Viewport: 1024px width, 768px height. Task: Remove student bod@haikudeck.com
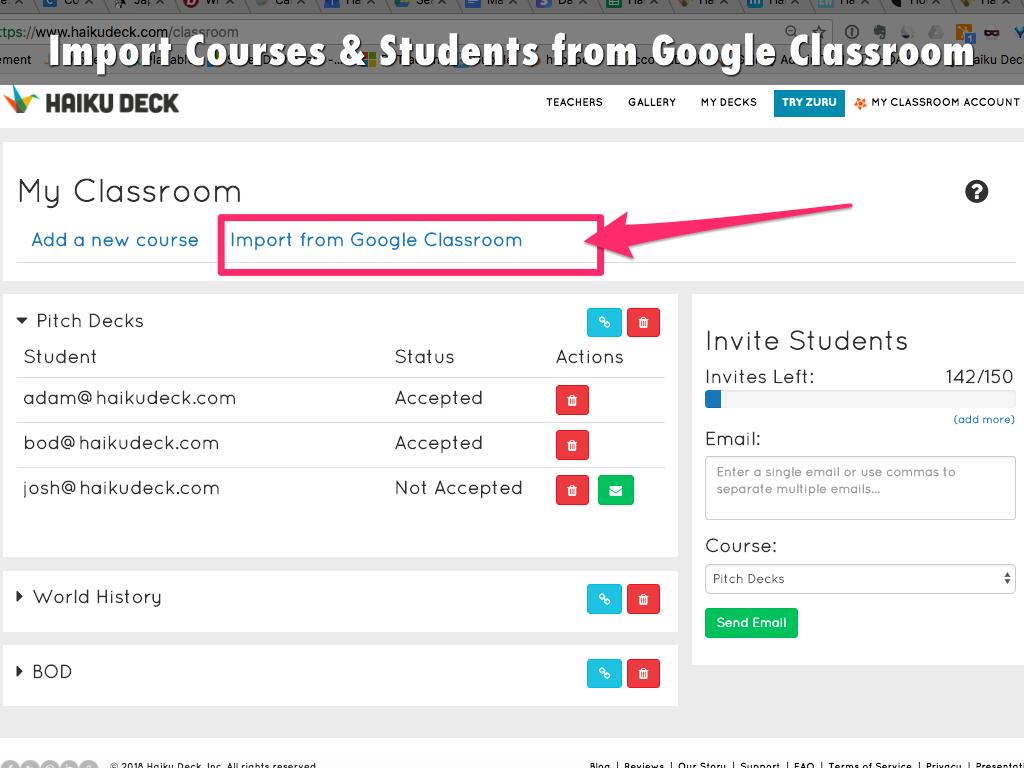[x=572, y=445]
